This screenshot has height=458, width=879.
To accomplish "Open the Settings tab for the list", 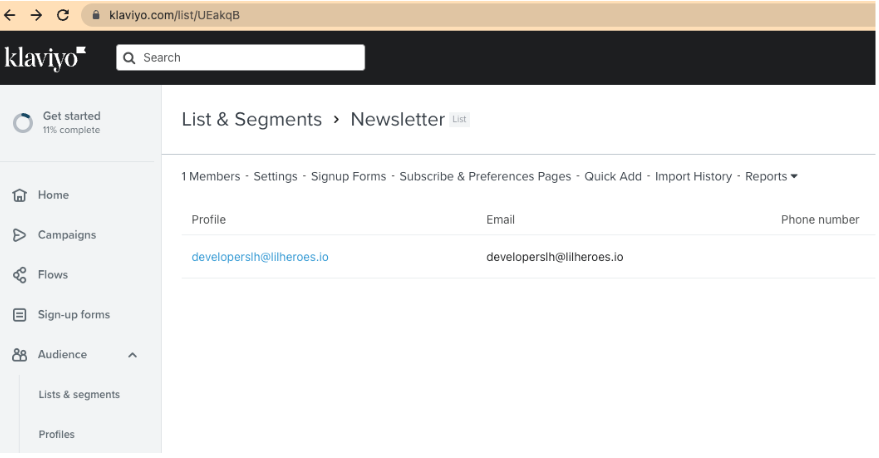I will pos(275,177).
